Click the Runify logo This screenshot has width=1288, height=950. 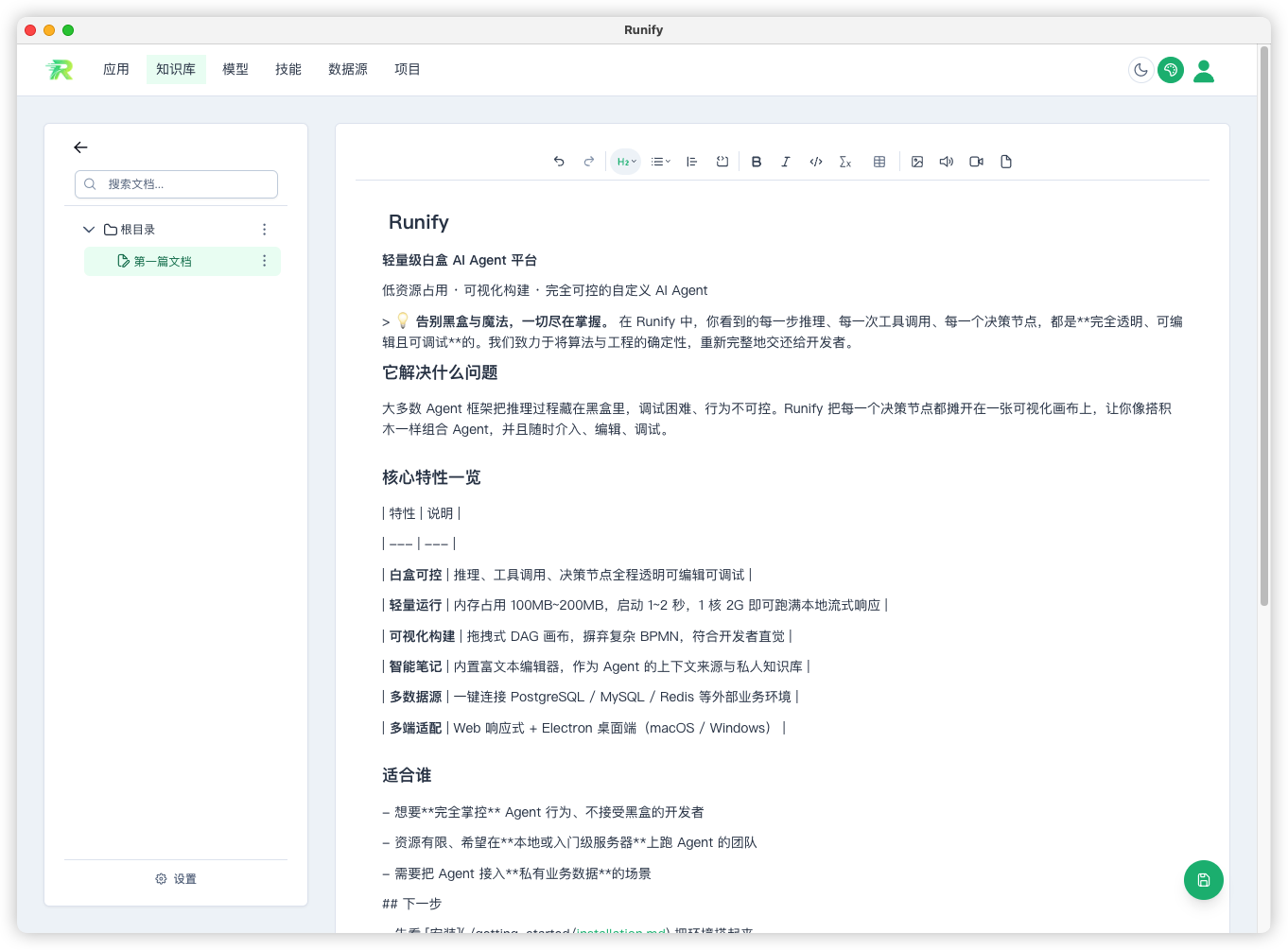[x=60, y=69]
